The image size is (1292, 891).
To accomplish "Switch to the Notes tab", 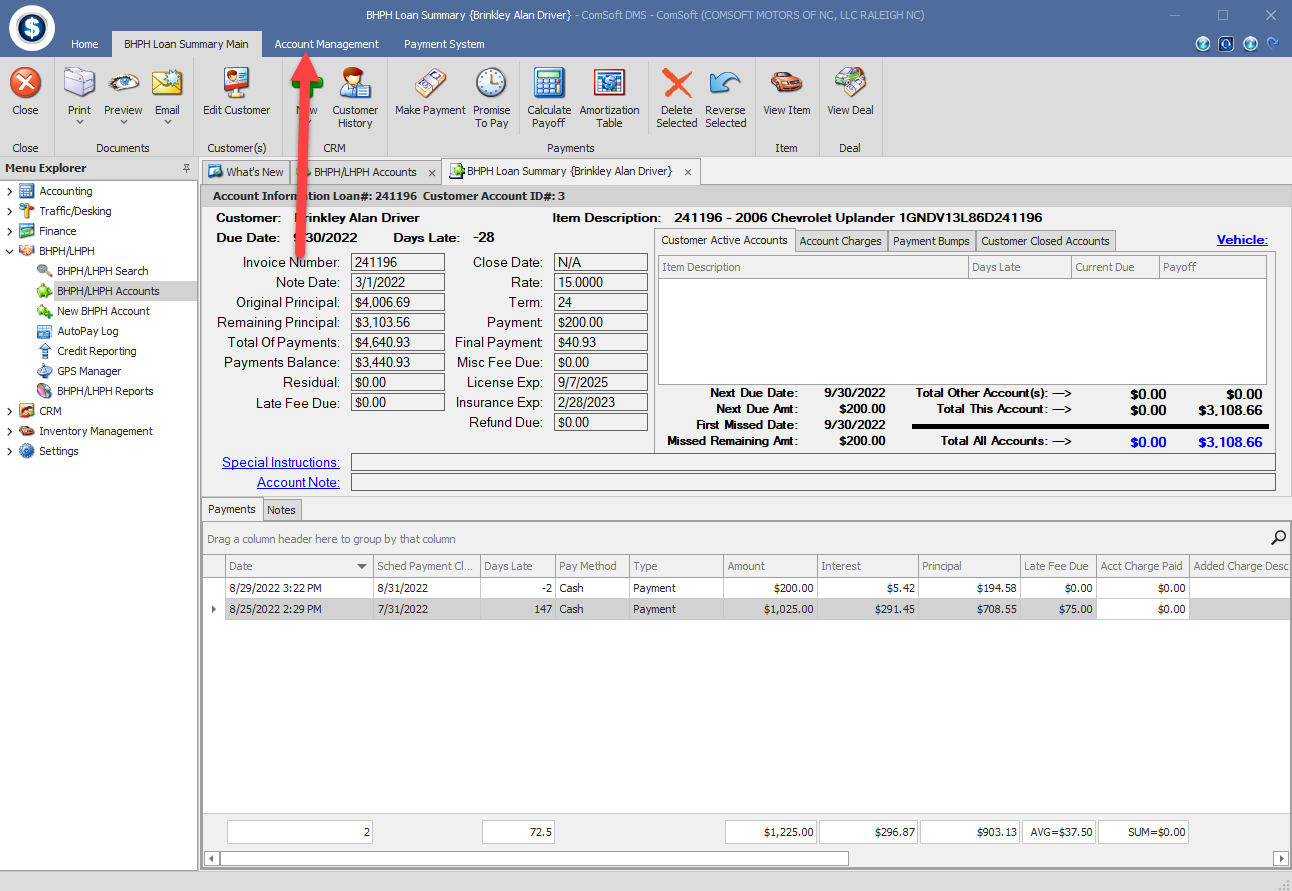I will pyautogui.click(x=281, y=510).
